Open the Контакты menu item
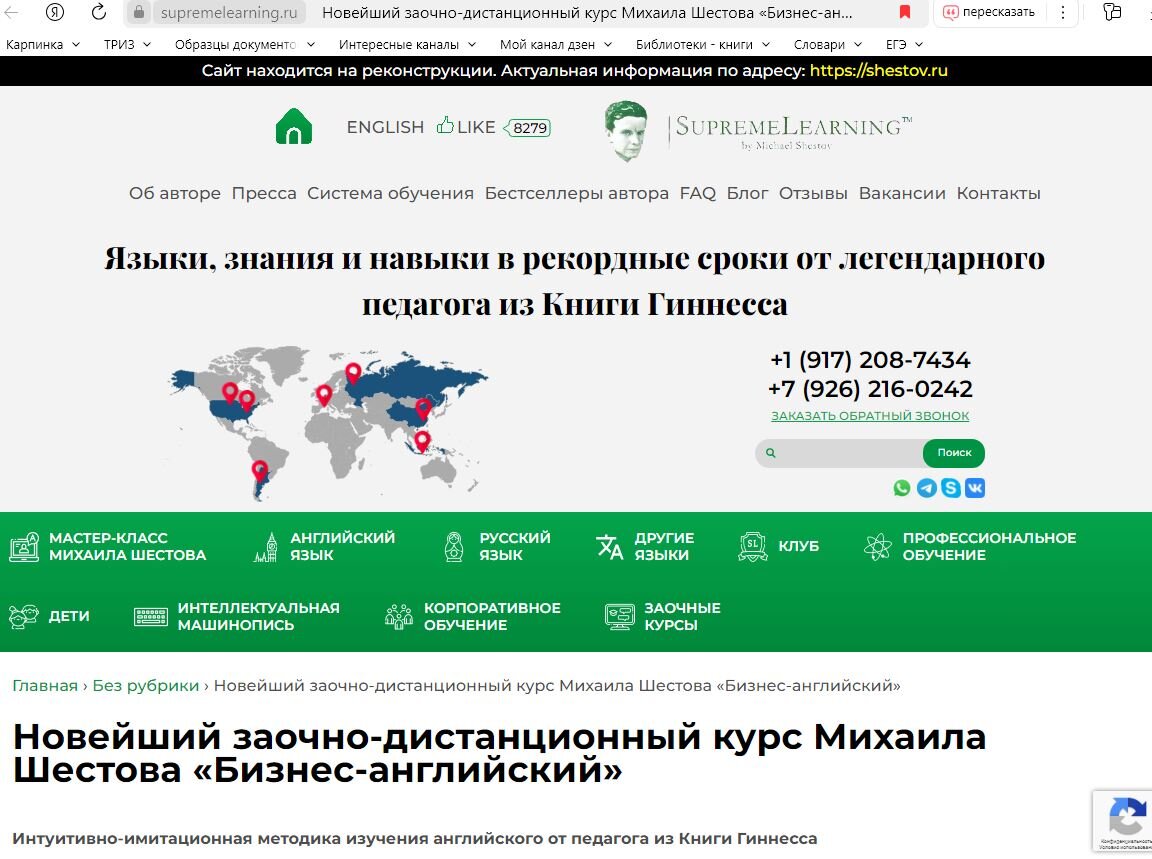Image resolution: width=1152 pixels, height=859 pixels. [x=998, y=193]
